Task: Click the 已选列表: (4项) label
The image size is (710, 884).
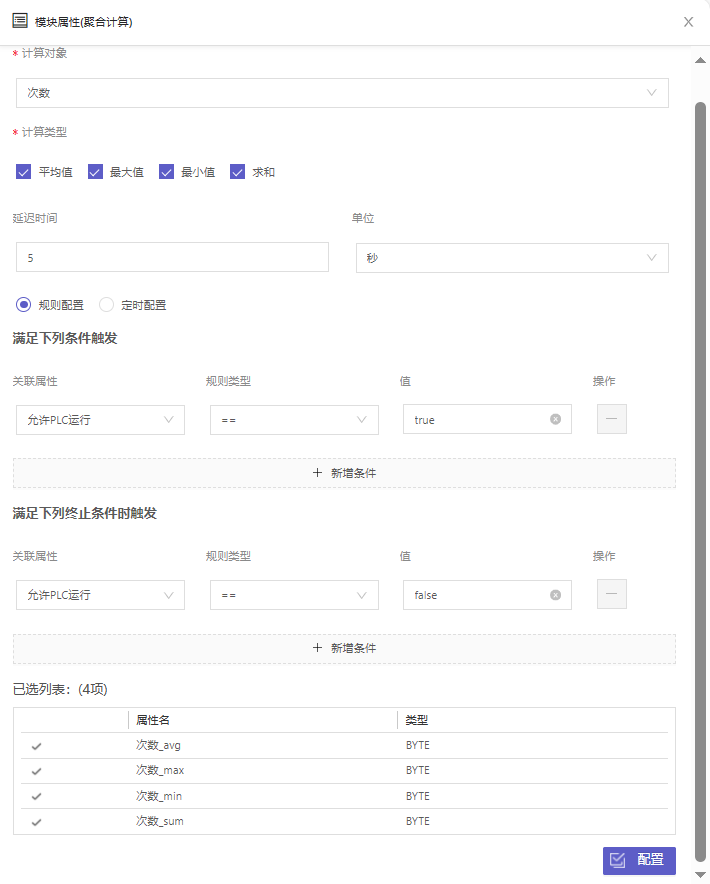Action: tap(60, 689)
